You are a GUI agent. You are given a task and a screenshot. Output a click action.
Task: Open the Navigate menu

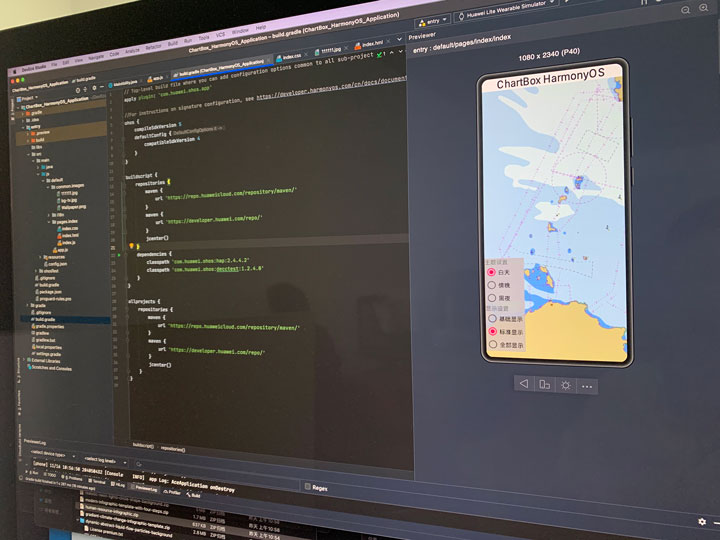(96, 57)
